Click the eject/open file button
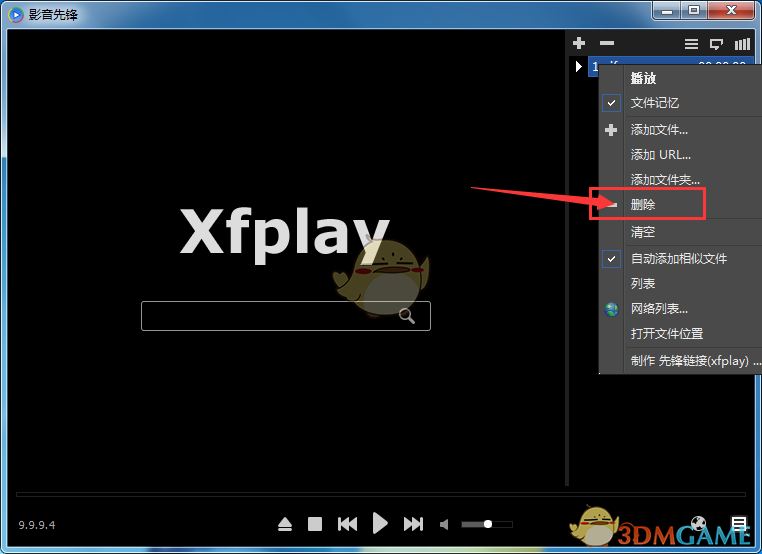The height and width of the screenshot is (554, 762). coord(285,524)
